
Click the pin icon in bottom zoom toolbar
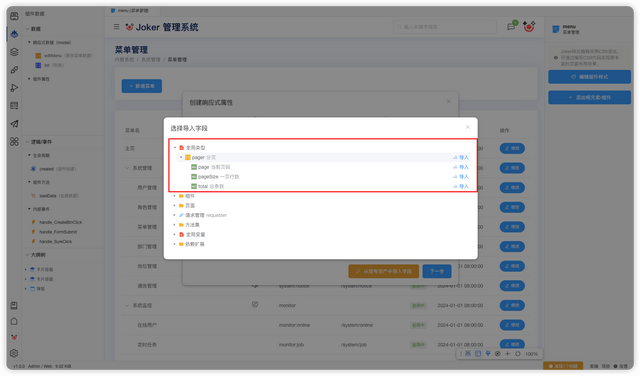coord(488,354)
